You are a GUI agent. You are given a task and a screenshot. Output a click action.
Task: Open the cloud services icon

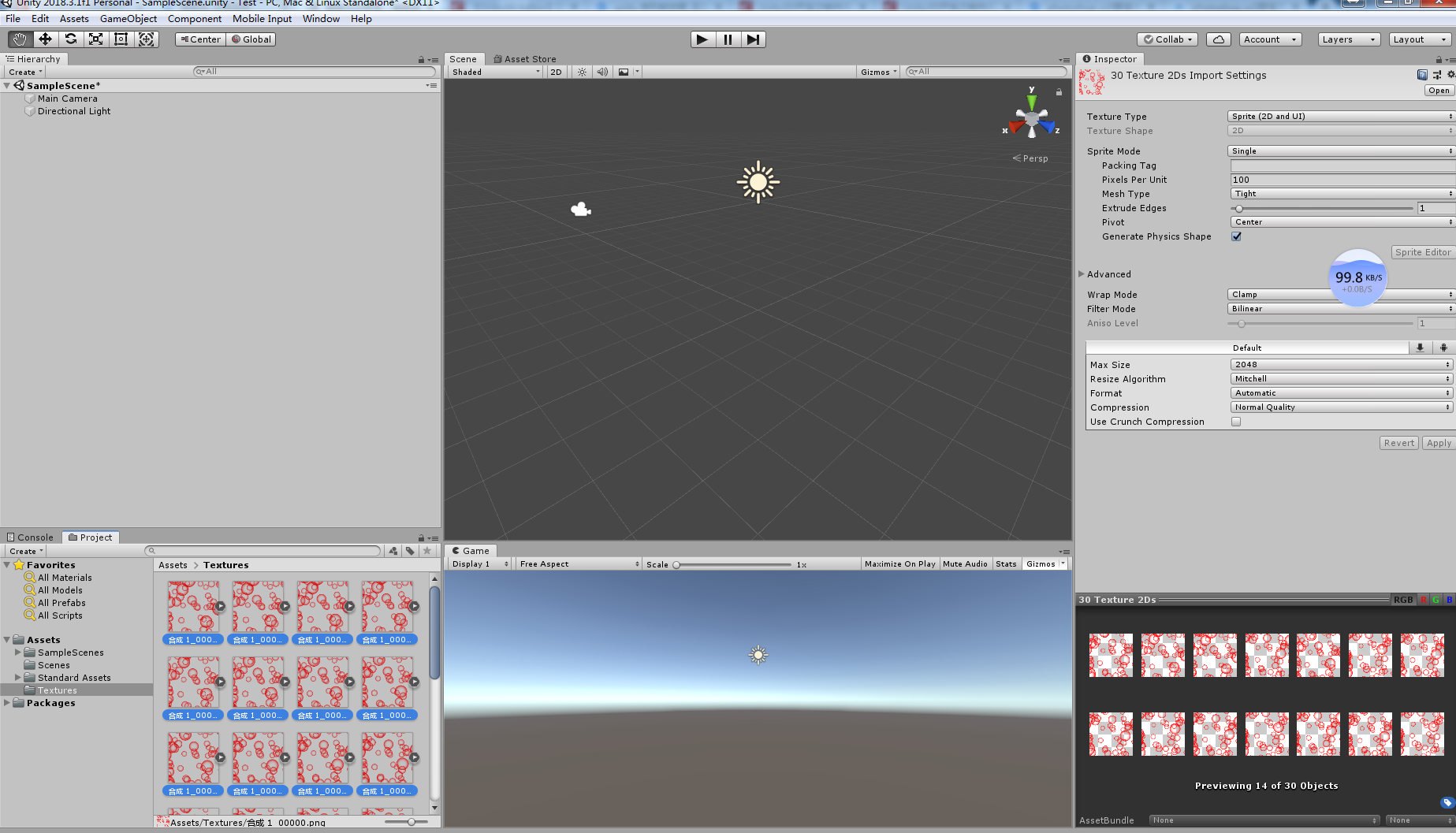click(x=1219, y=39)
